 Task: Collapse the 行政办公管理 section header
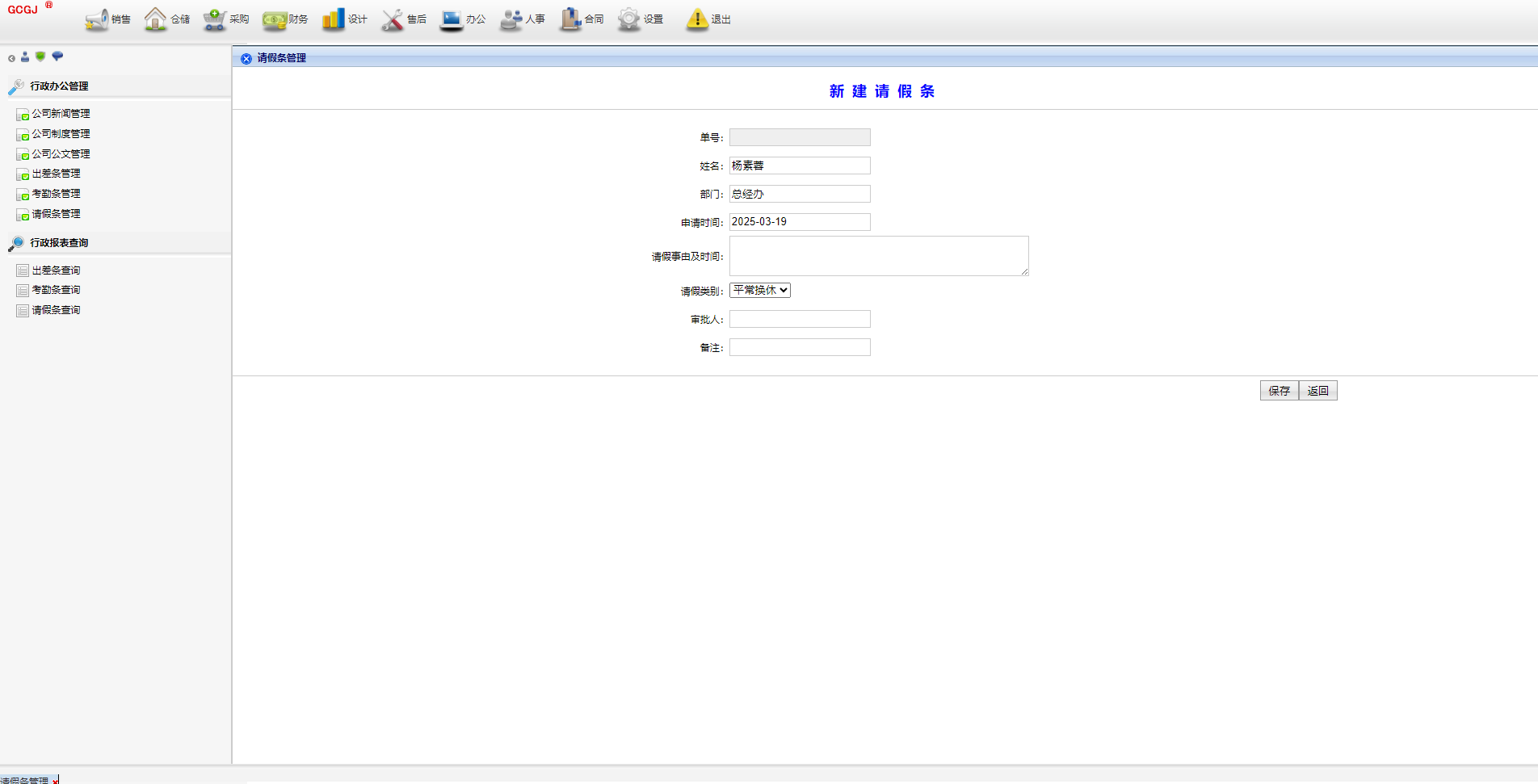(59, 86)
